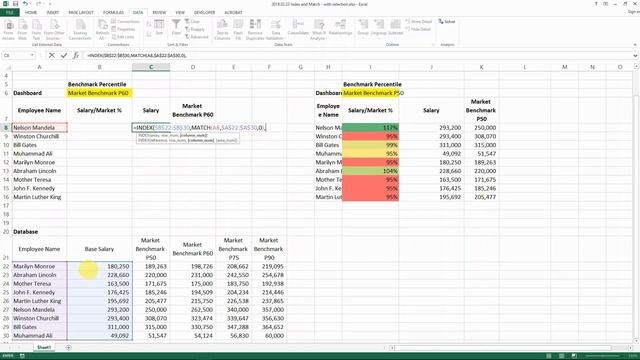Switch to the ACROBAT tab
Viewport: 640px width, 360px height.
click(x=233, y=12)
